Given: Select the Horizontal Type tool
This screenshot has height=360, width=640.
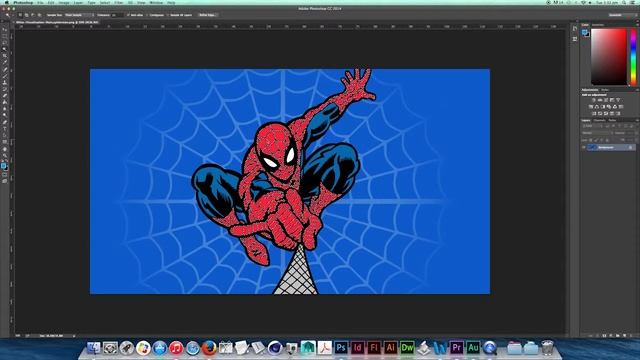Looking at the screenshot, I should 4,128.
